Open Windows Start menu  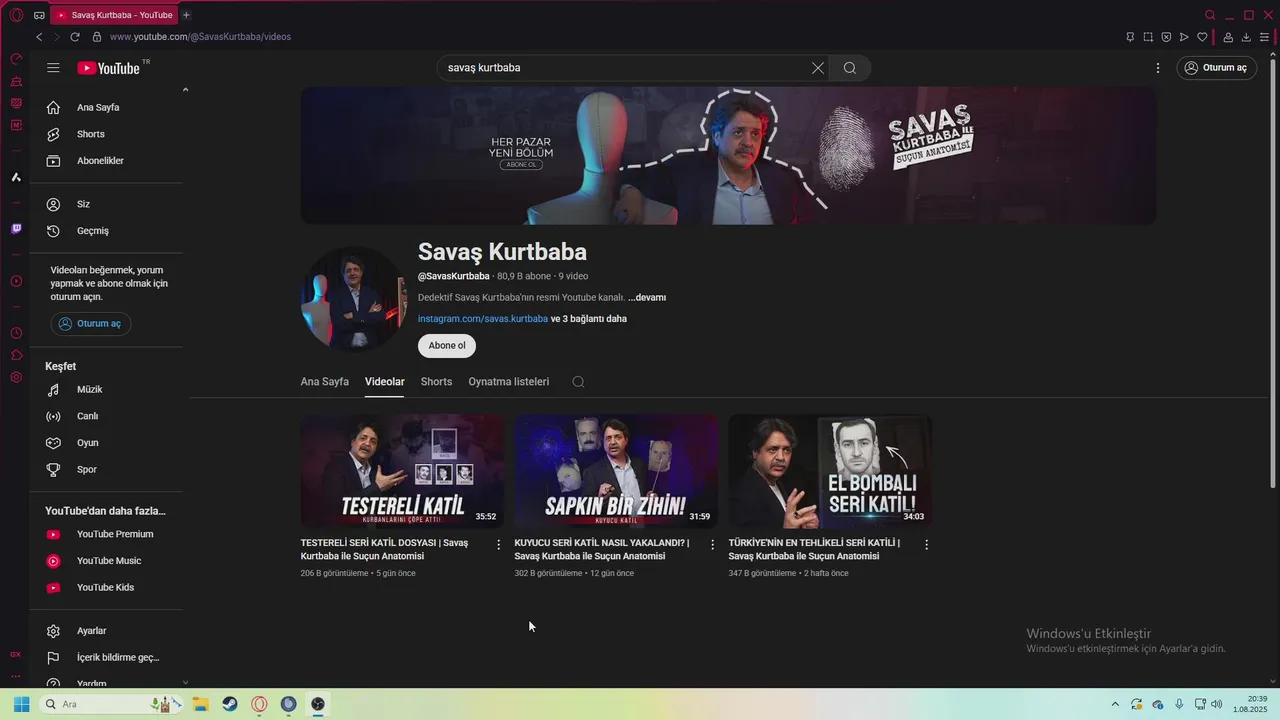point(21,704)
